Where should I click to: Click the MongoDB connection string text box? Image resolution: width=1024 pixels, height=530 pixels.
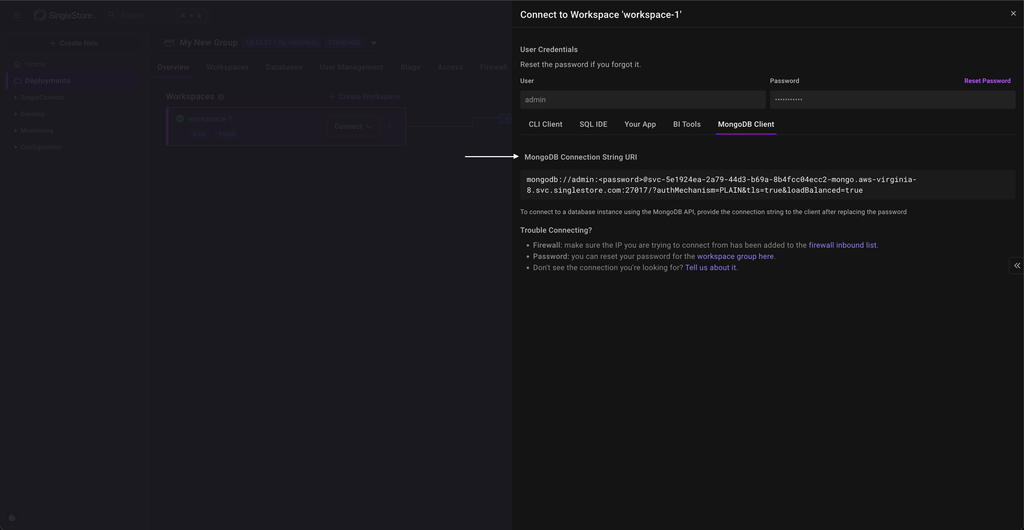point(767,185)
